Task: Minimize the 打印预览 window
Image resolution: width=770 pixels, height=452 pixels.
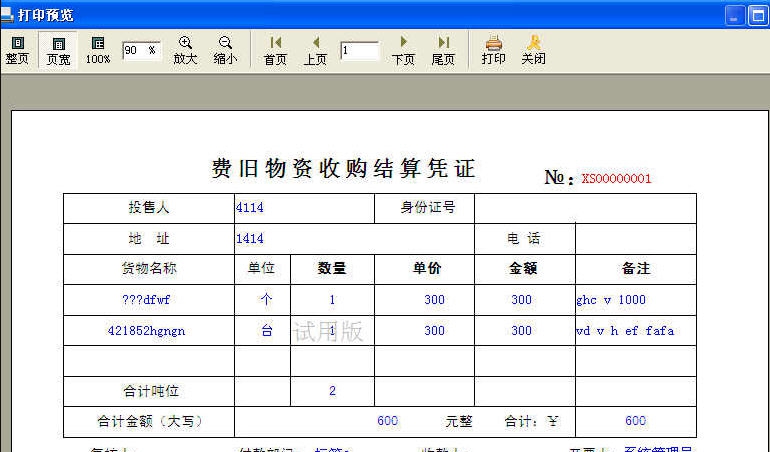Action: point(735,15)
